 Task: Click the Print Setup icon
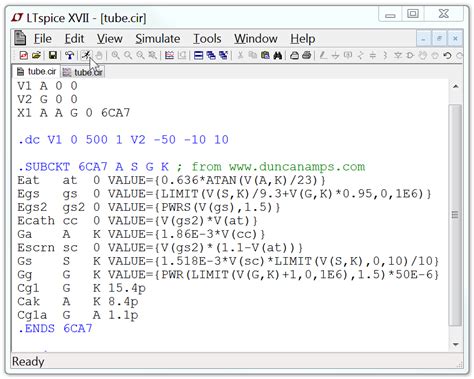point(294,55)
